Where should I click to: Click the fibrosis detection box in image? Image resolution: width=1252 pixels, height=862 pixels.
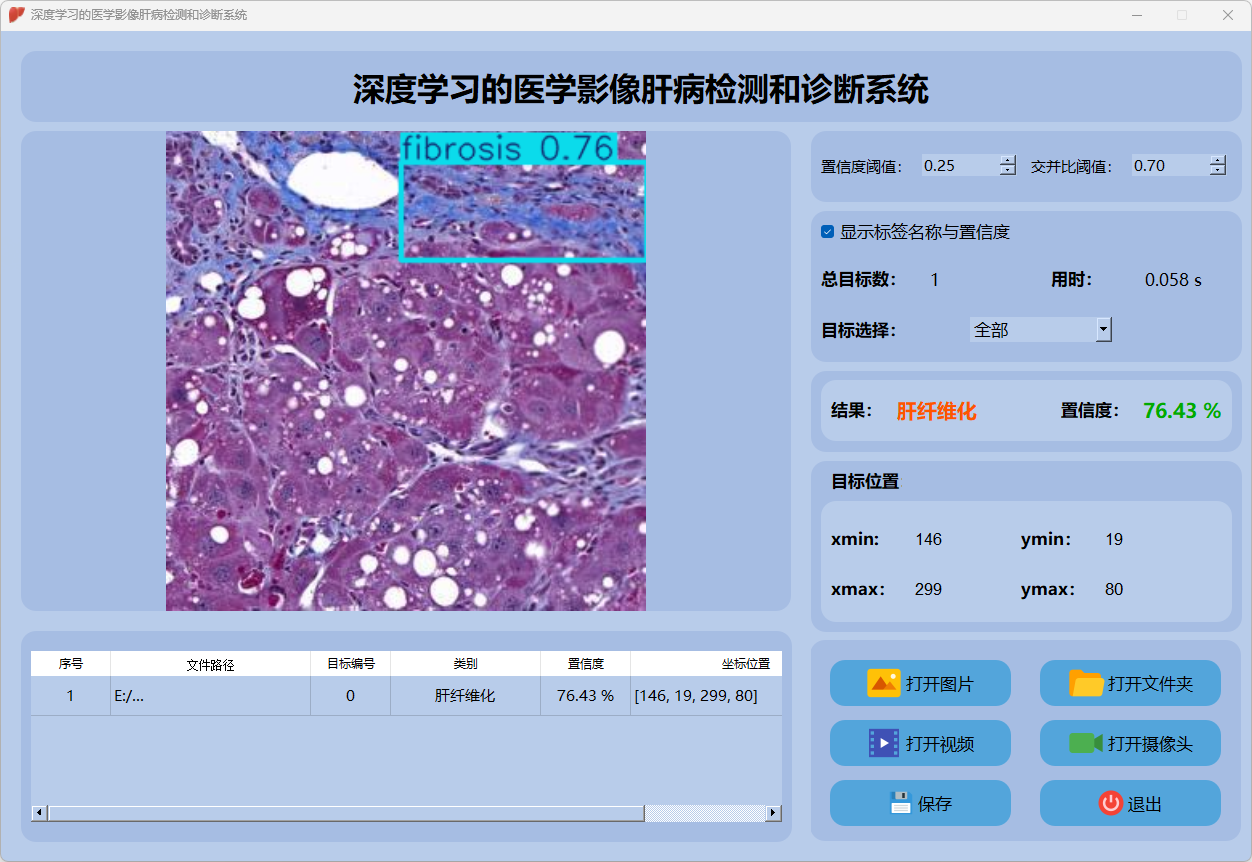pyautogui.click(x=522, y=210)
